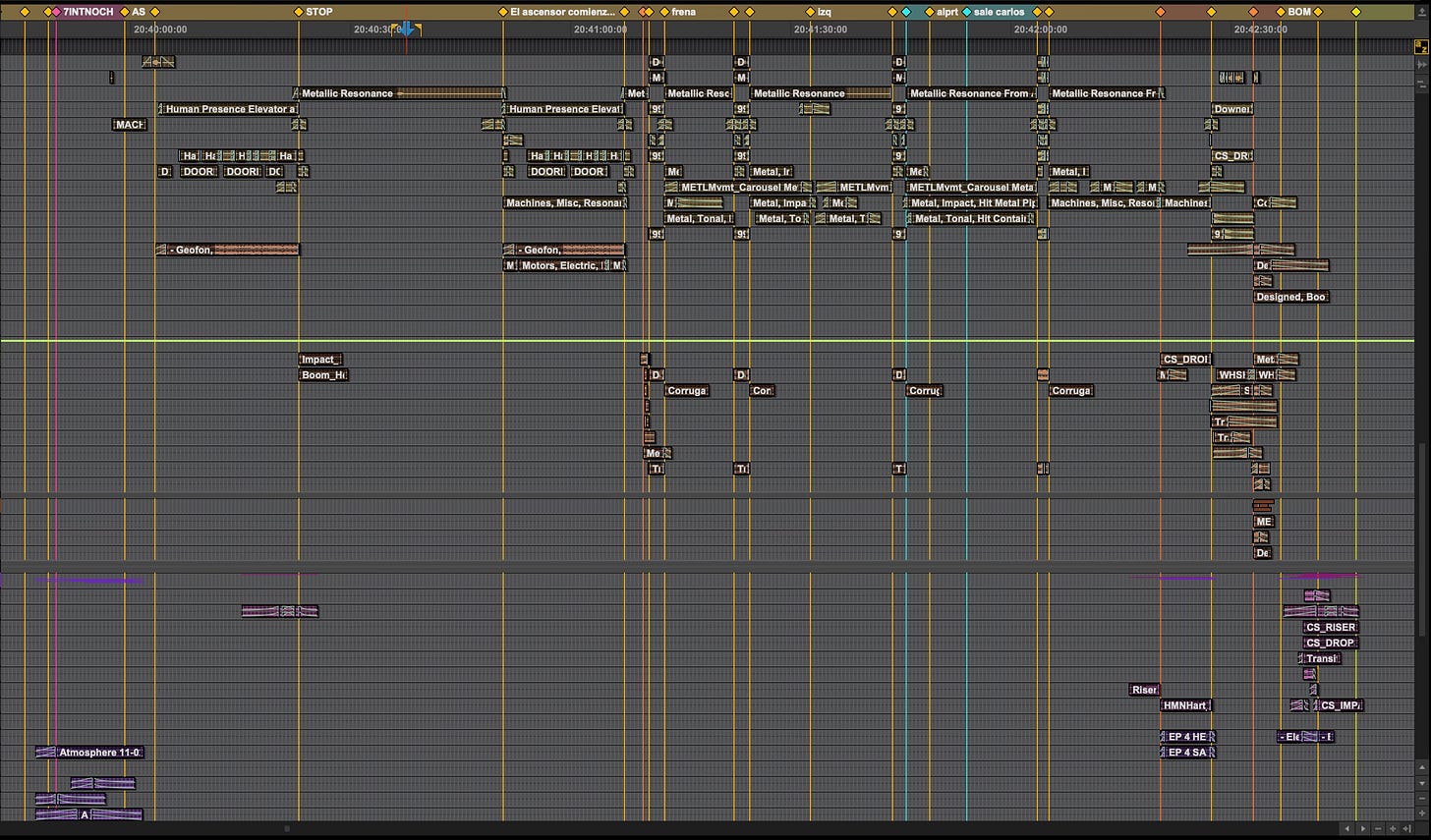Select 'Metal, Impact, Hit Metal Pip' clip

[x=972, y=203]
